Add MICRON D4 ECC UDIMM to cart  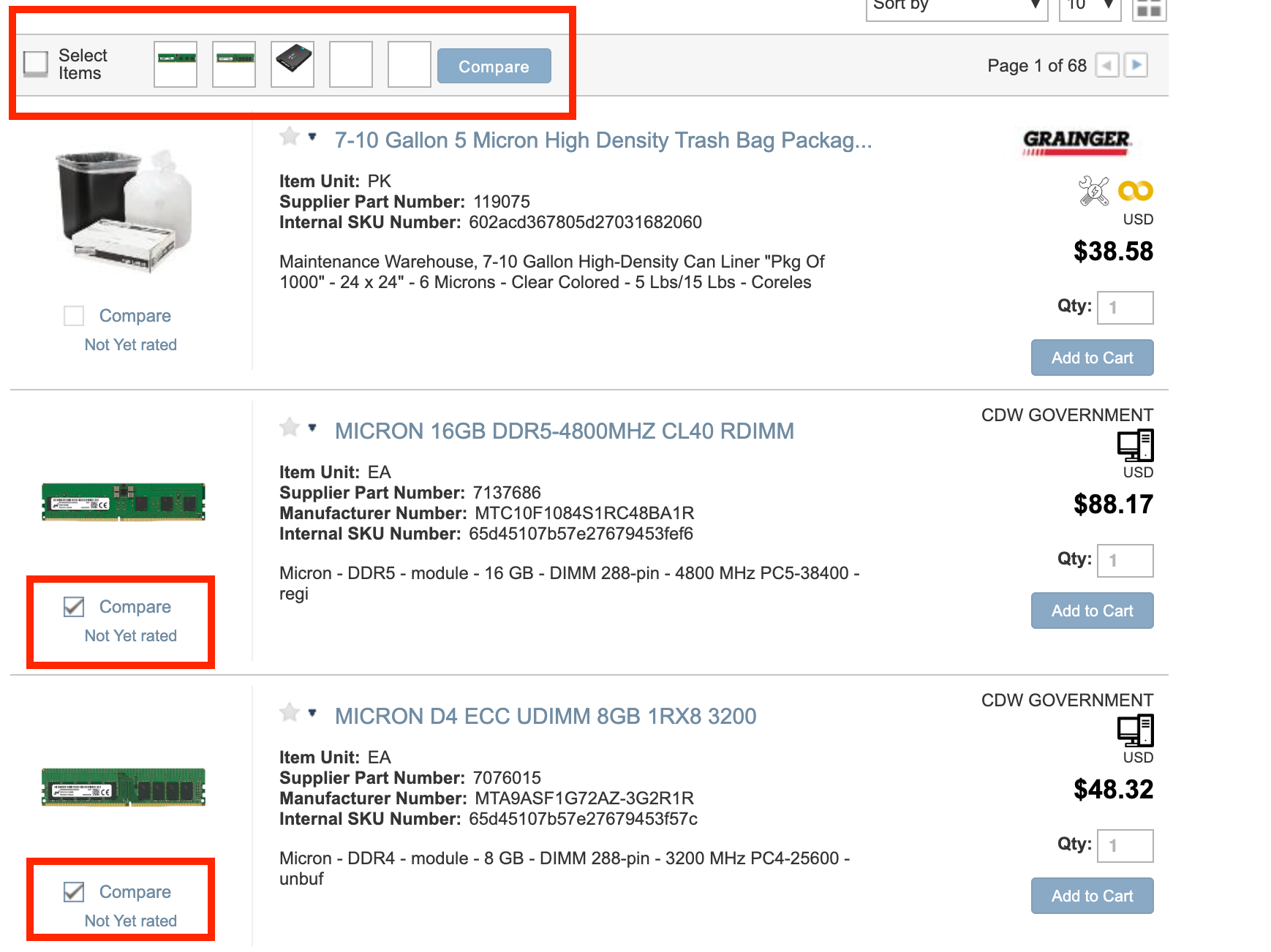pyautogui.click(x=1092, y=896)
